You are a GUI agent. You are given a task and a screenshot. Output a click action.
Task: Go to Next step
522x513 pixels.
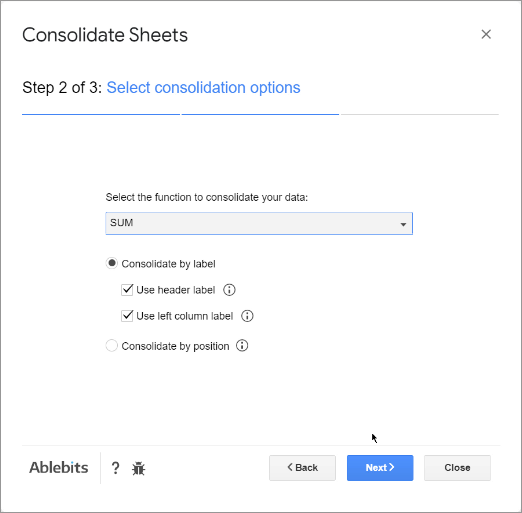click(380, 468)
